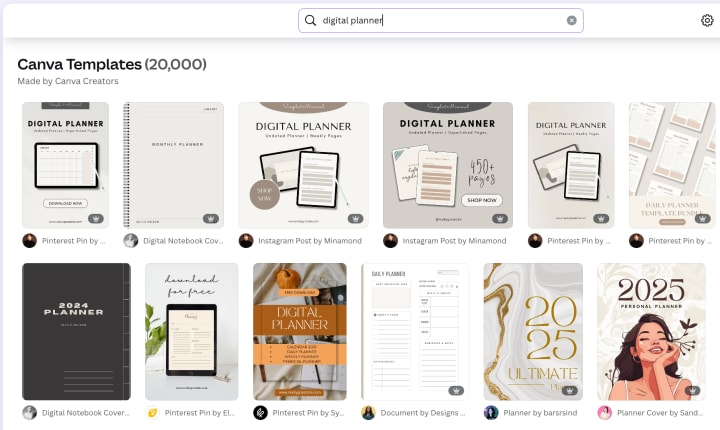Image resolution: width=720 pixels, height=430 pixels.
Task: Click the search field containing digital planner
Action: (x=441, y=20)
